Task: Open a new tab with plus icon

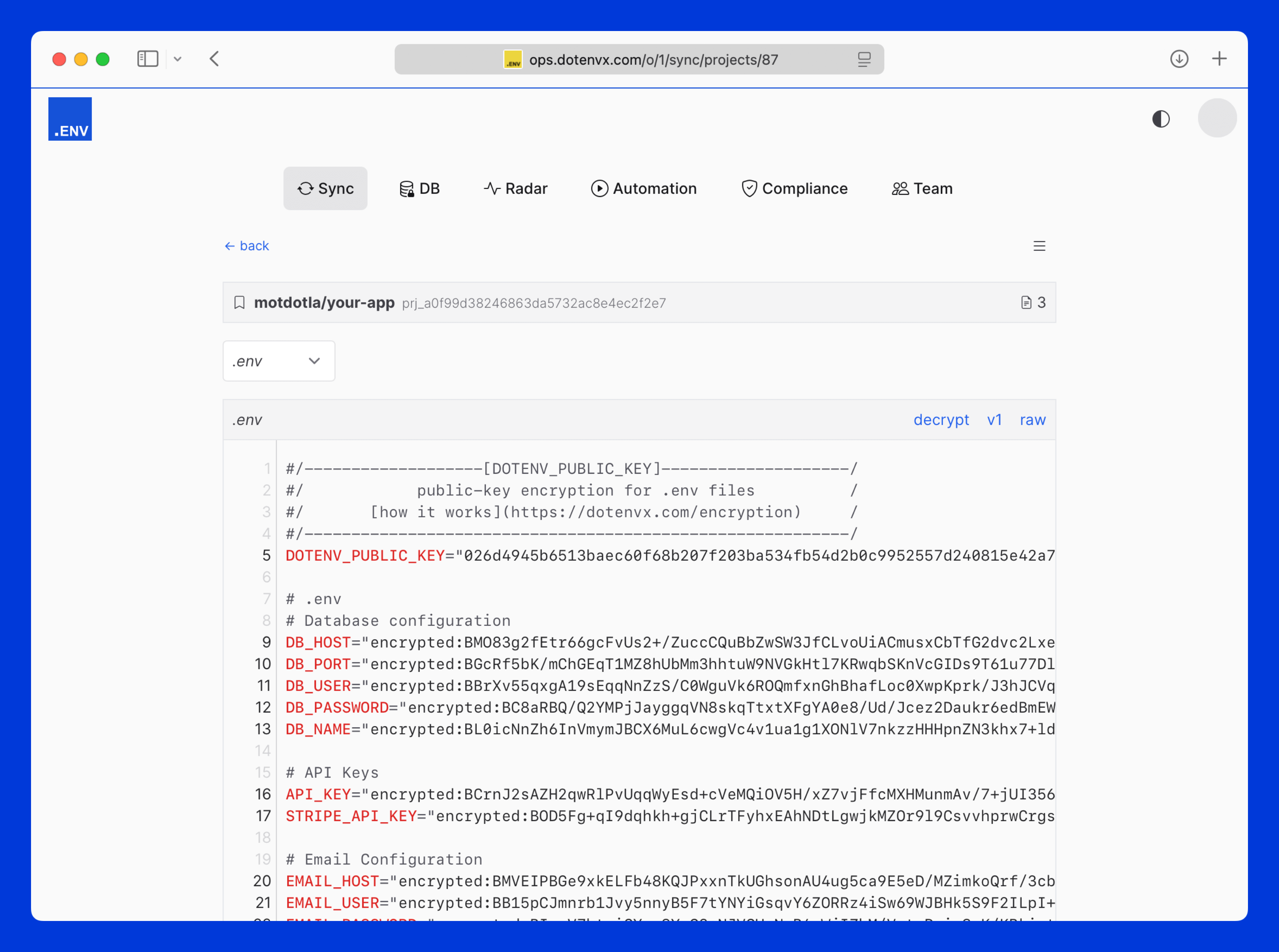Action: click(1218, 59)
